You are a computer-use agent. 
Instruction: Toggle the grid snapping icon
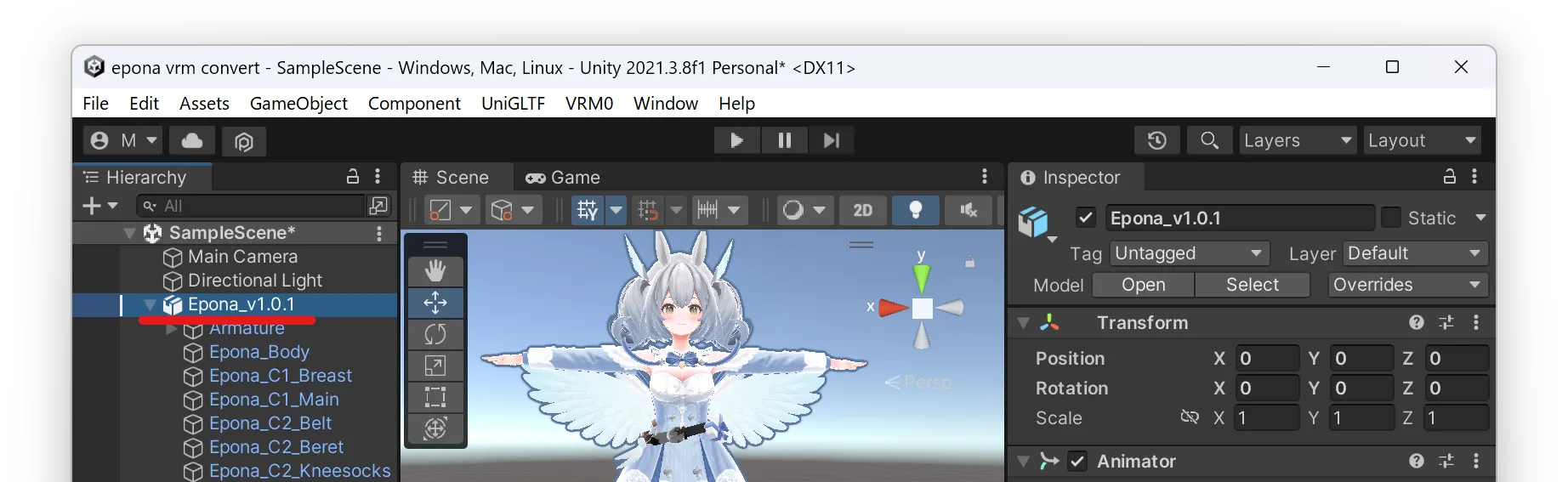[588, 210]
